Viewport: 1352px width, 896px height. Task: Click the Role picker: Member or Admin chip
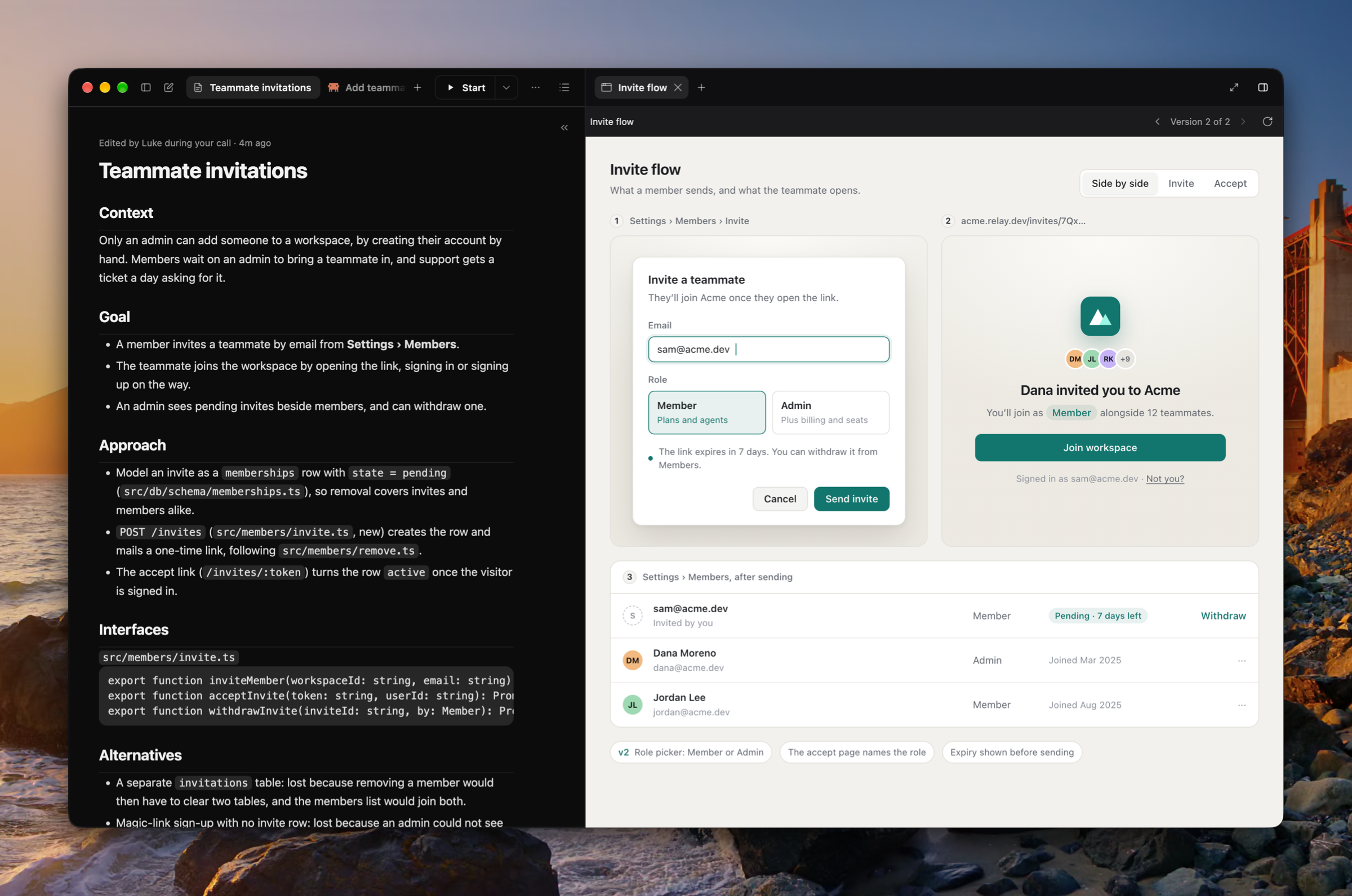tap(691, 752)
